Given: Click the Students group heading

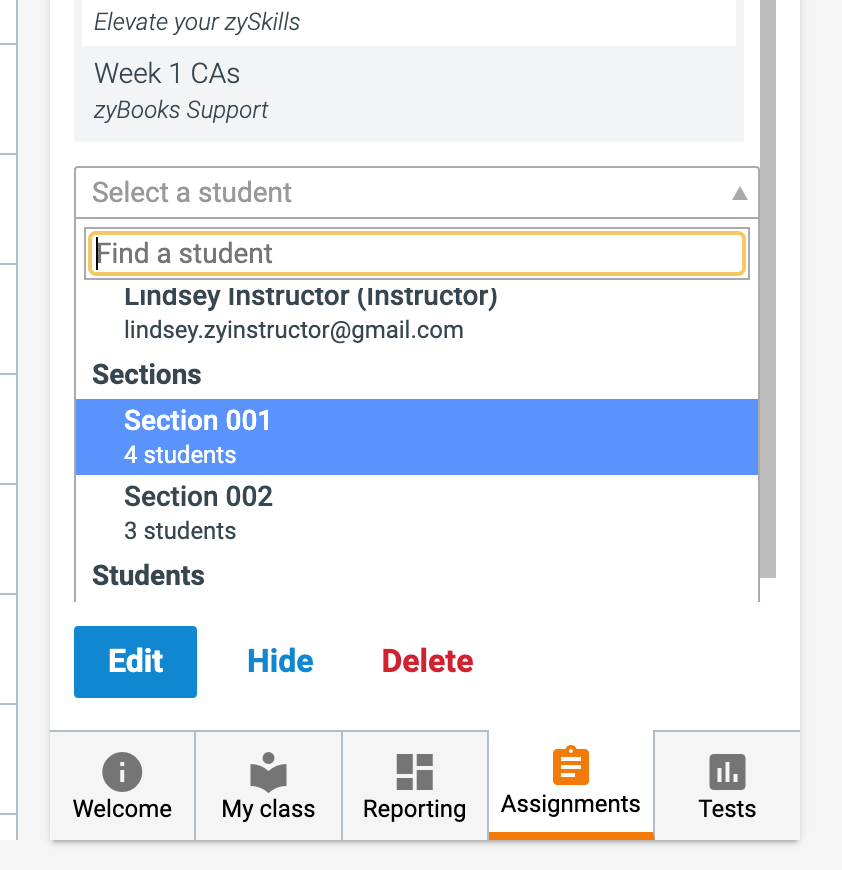Looking at the screenshot, I should (148, 575).
